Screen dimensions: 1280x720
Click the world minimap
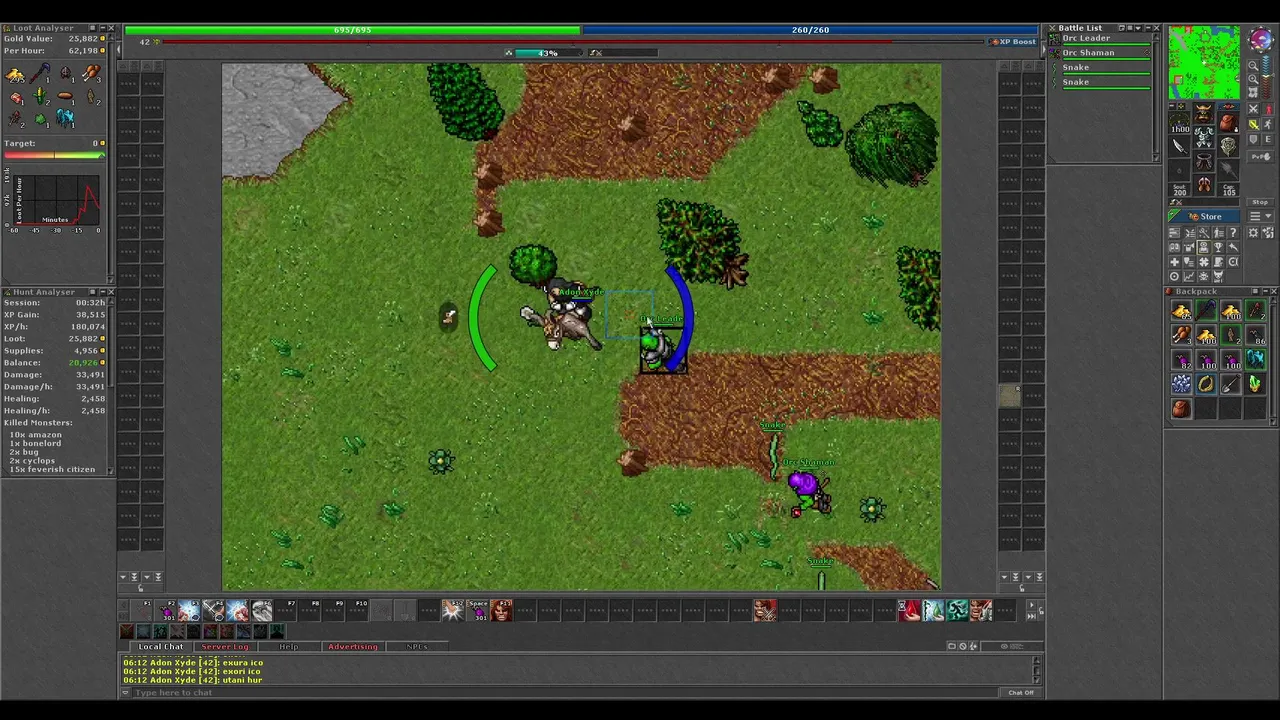(1204, 62)
